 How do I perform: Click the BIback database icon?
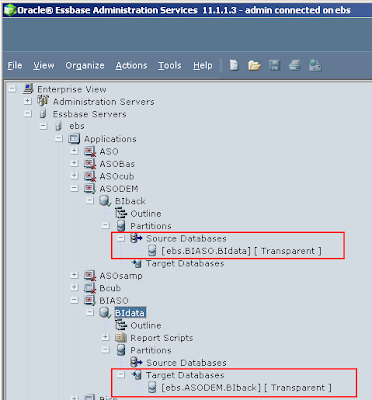(105, 201)
